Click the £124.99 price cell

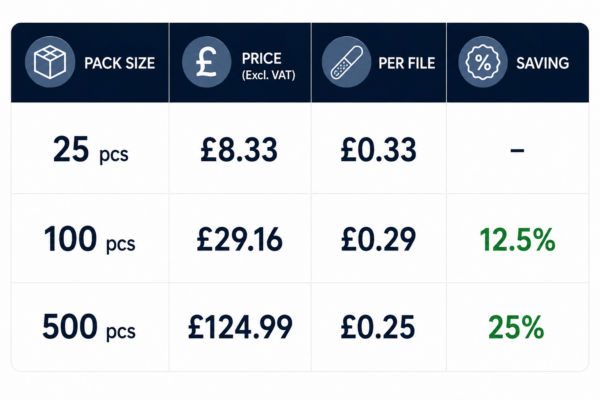[x=240, y=327]
